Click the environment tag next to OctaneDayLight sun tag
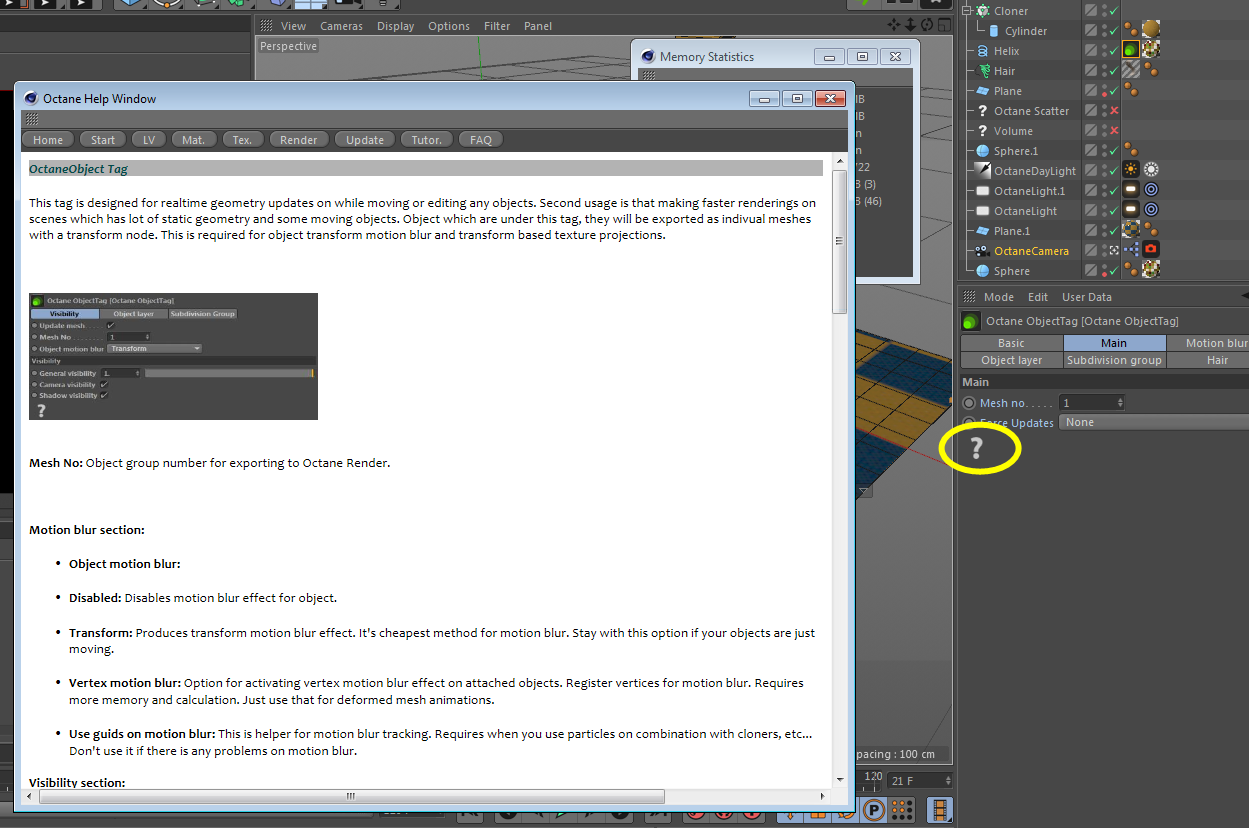 point(1151,170)
